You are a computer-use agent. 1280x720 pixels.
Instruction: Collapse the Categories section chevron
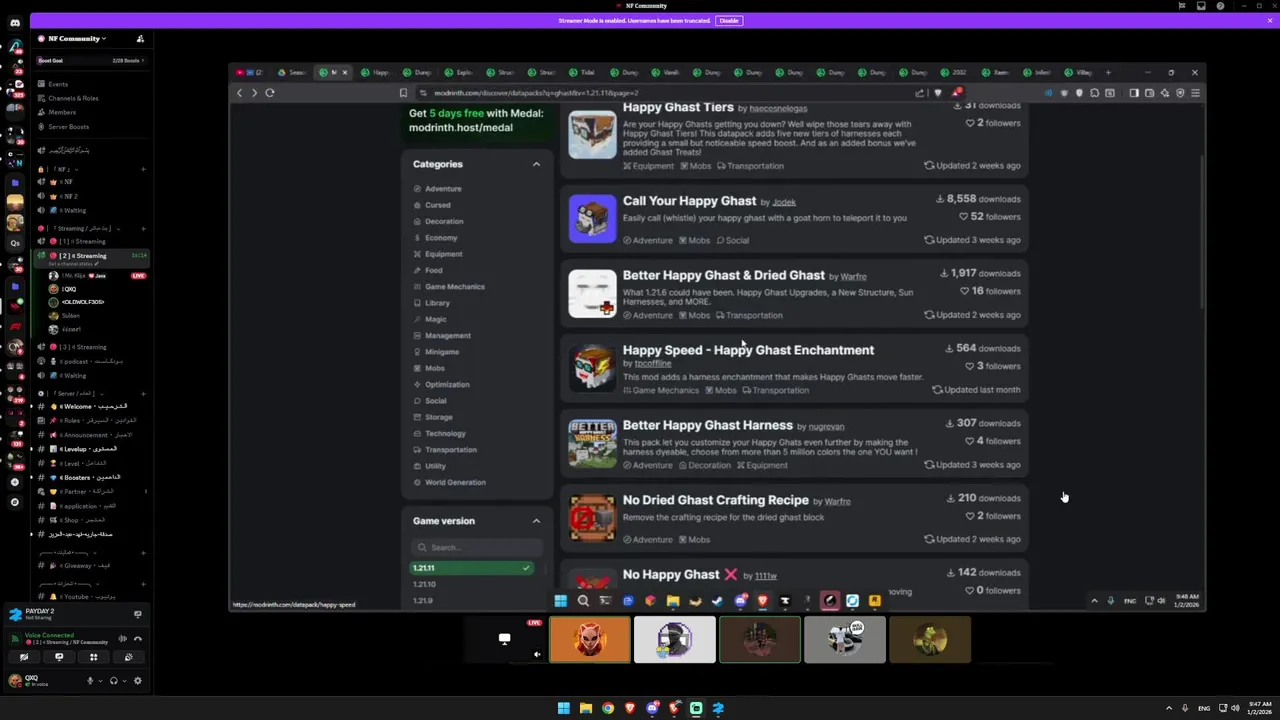[x=536, y=164]
